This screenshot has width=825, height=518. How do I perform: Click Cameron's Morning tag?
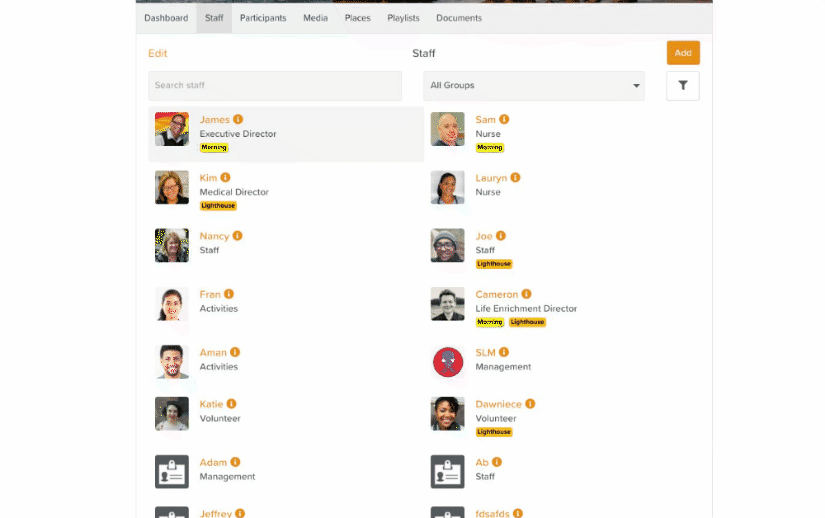pos(490,322)
